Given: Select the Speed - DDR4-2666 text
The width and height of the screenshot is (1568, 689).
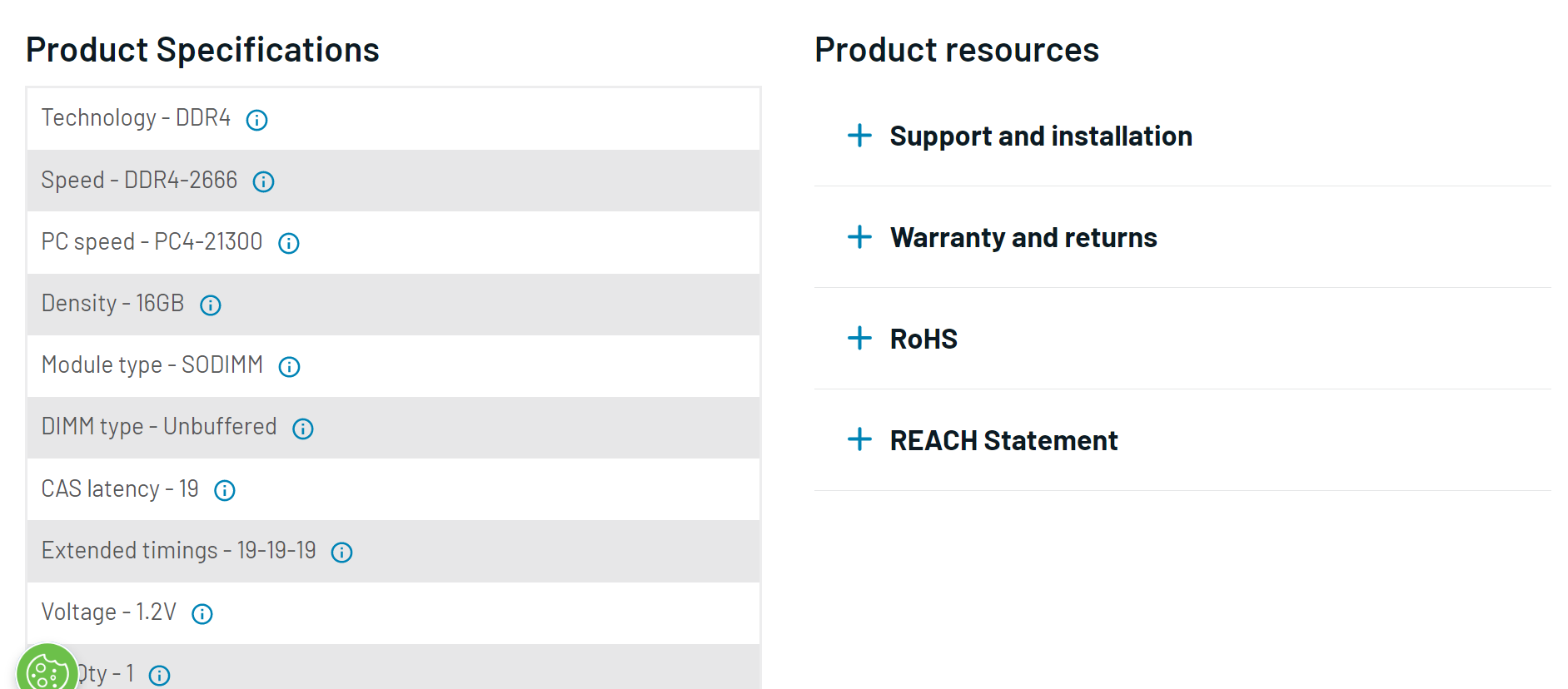Looking at the screenshot, I should click(x=139, y=180).
